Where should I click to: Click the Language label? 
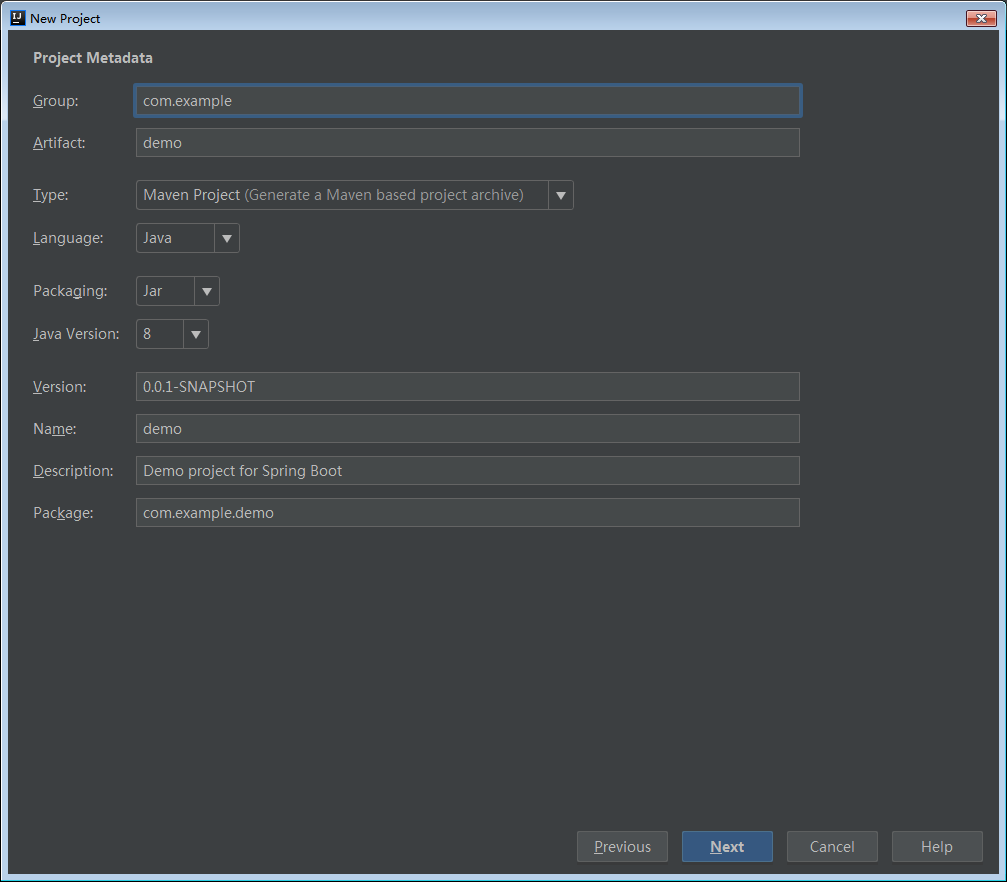pos(68,238)
